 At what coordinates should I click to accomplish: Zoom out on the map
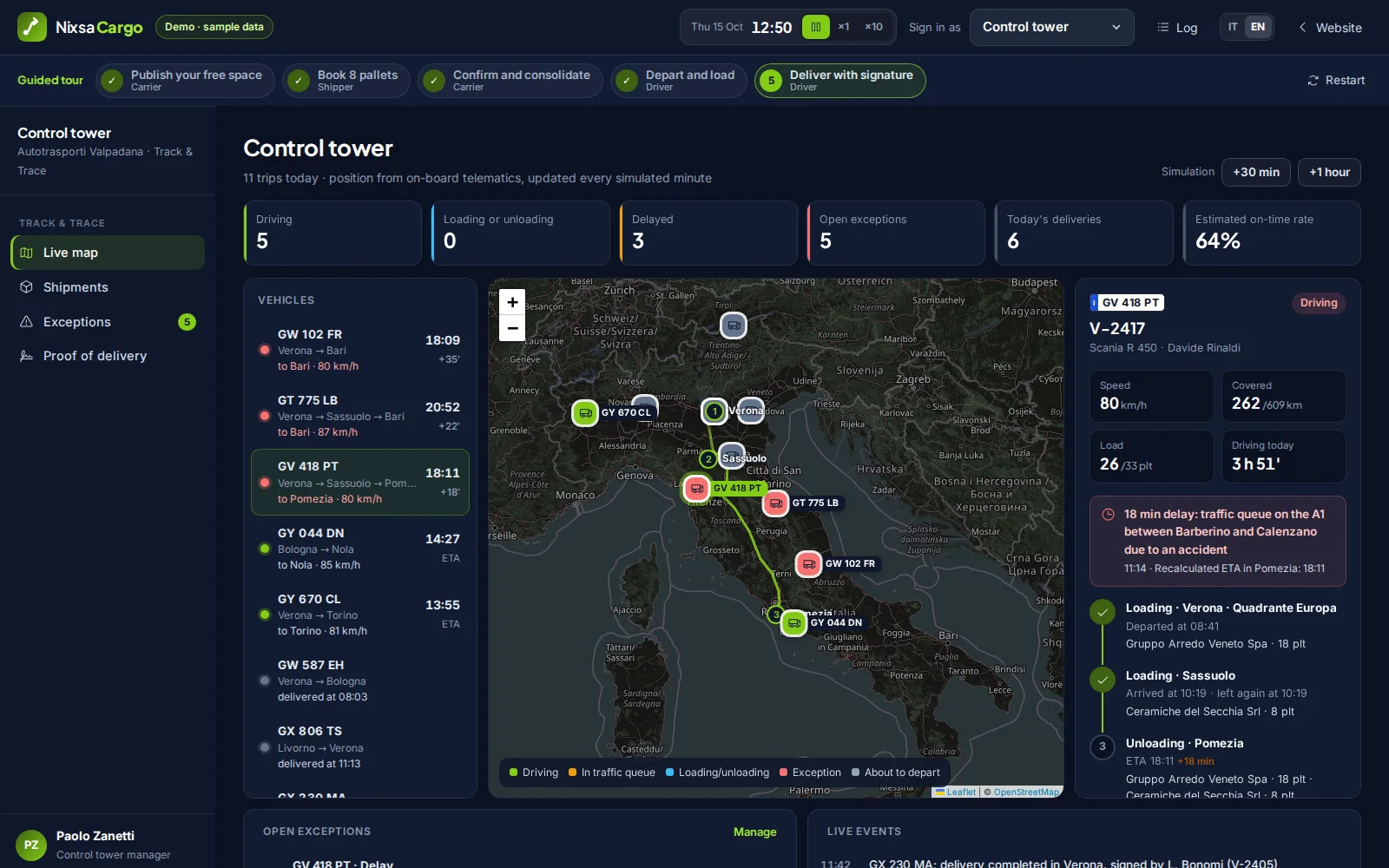(512, 327)
